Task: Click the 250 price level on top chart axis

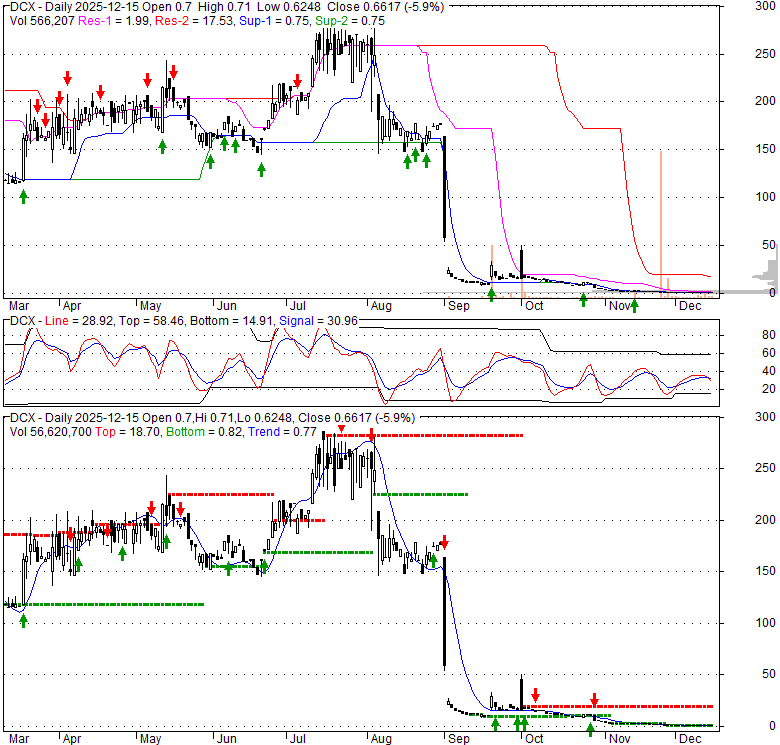Action: (x=765, y=53)
